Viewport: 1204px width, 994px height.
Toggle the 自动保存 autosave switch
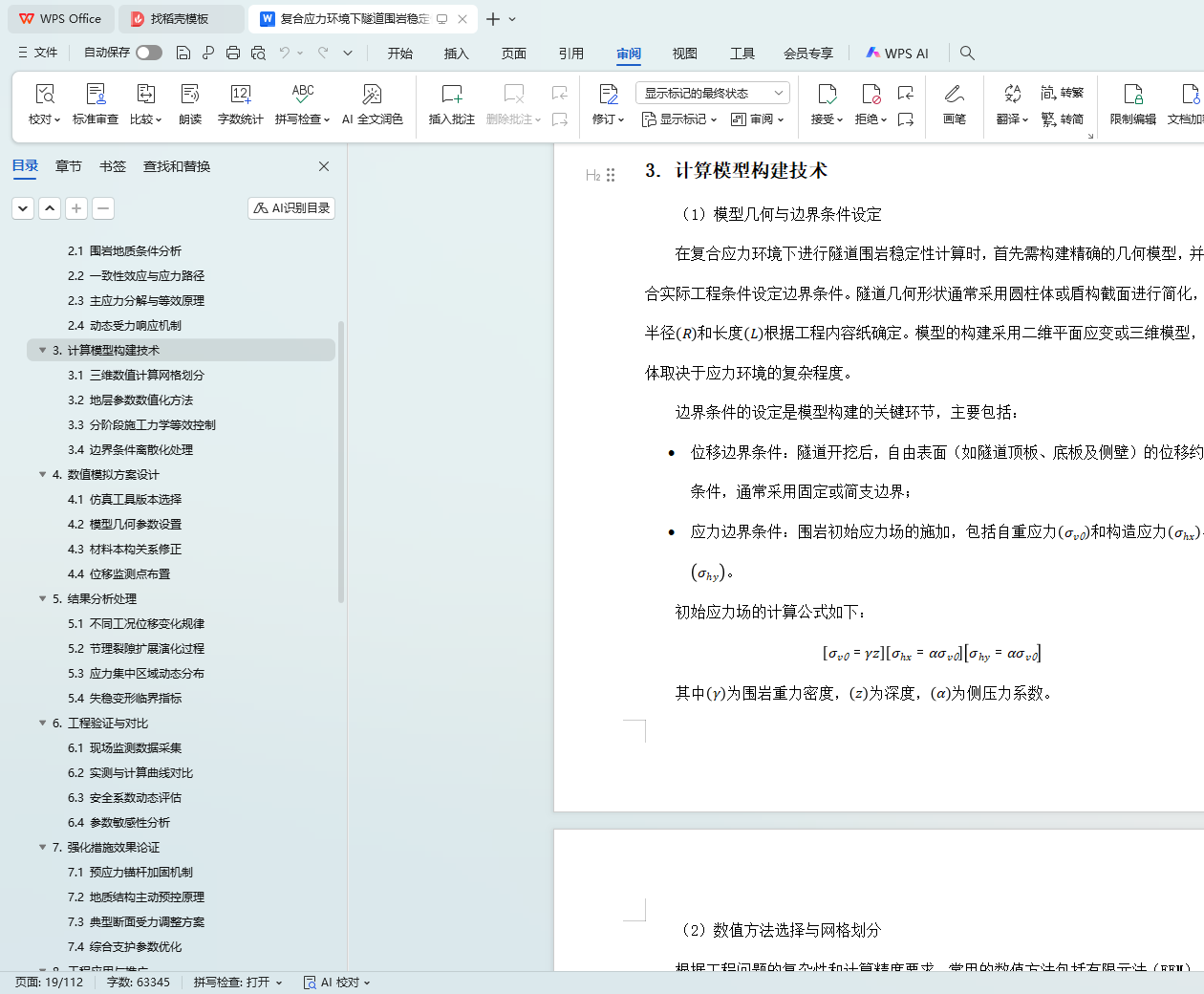(x=149, y=53)
